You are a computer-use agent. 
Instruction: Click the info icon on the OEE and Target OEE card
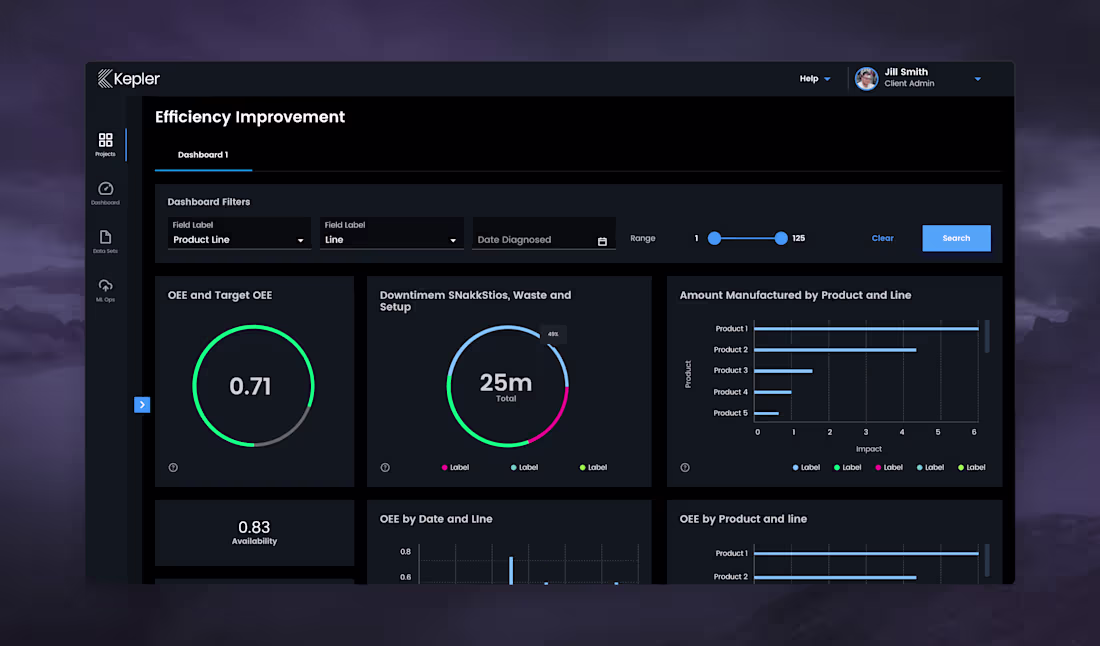click(173, 467)
